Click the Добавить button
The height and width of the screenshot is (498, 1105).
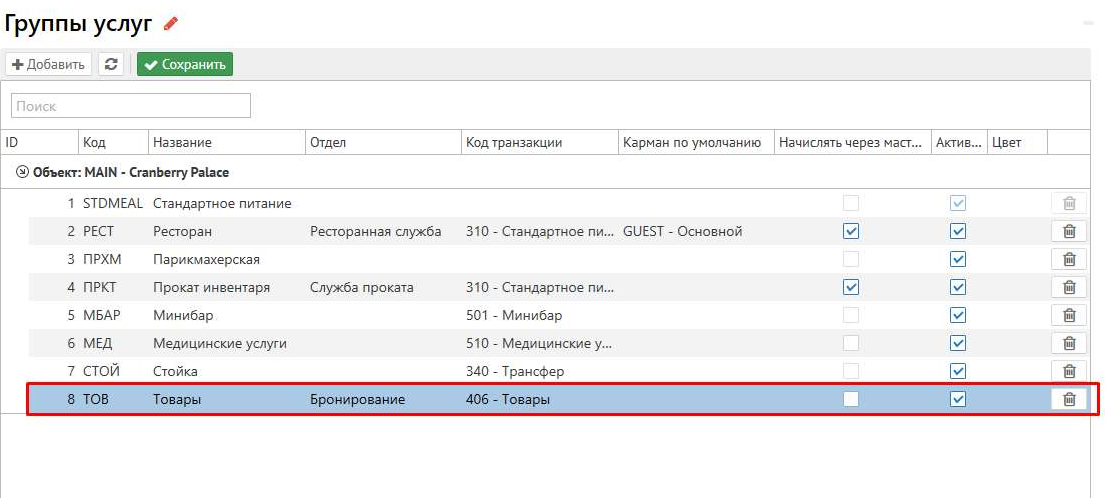(49, 64)
